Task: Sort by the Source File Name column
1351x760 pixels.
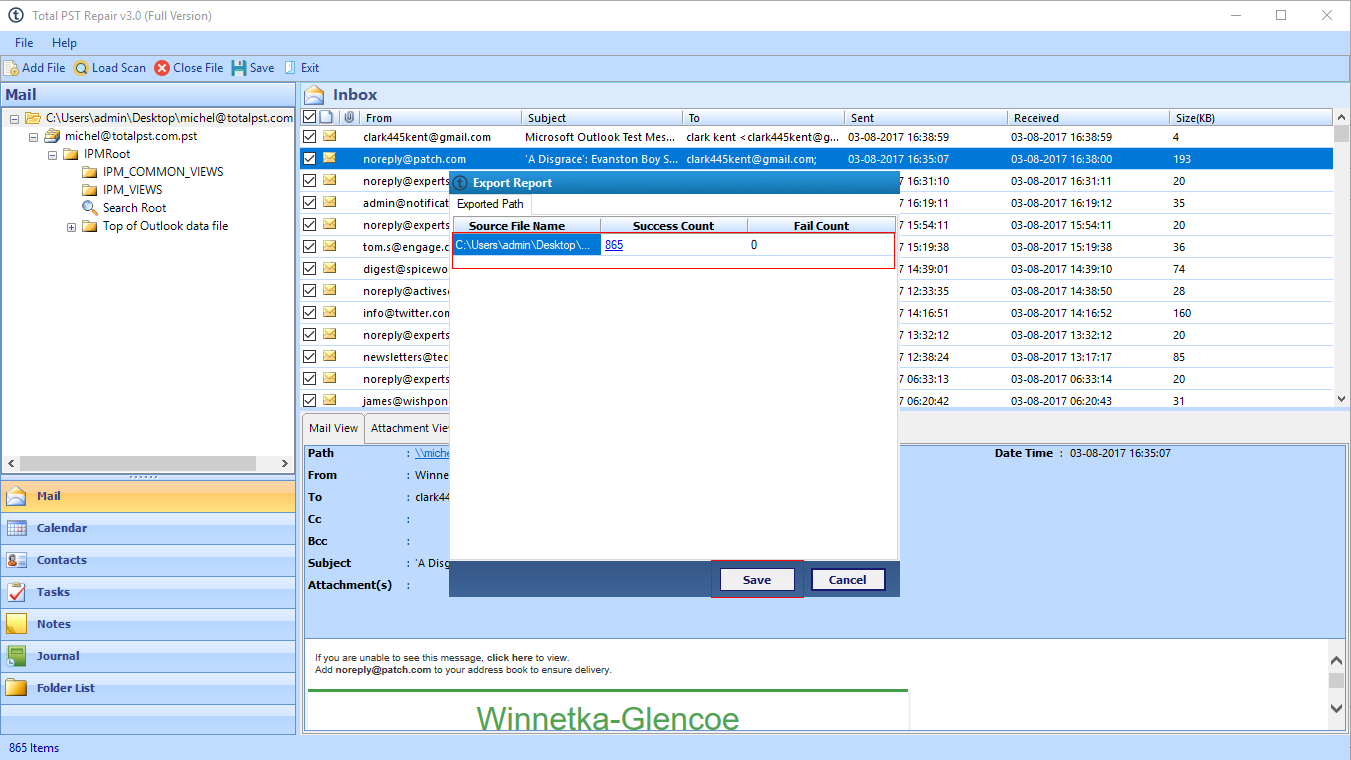Action: click(x=526, y=226)
